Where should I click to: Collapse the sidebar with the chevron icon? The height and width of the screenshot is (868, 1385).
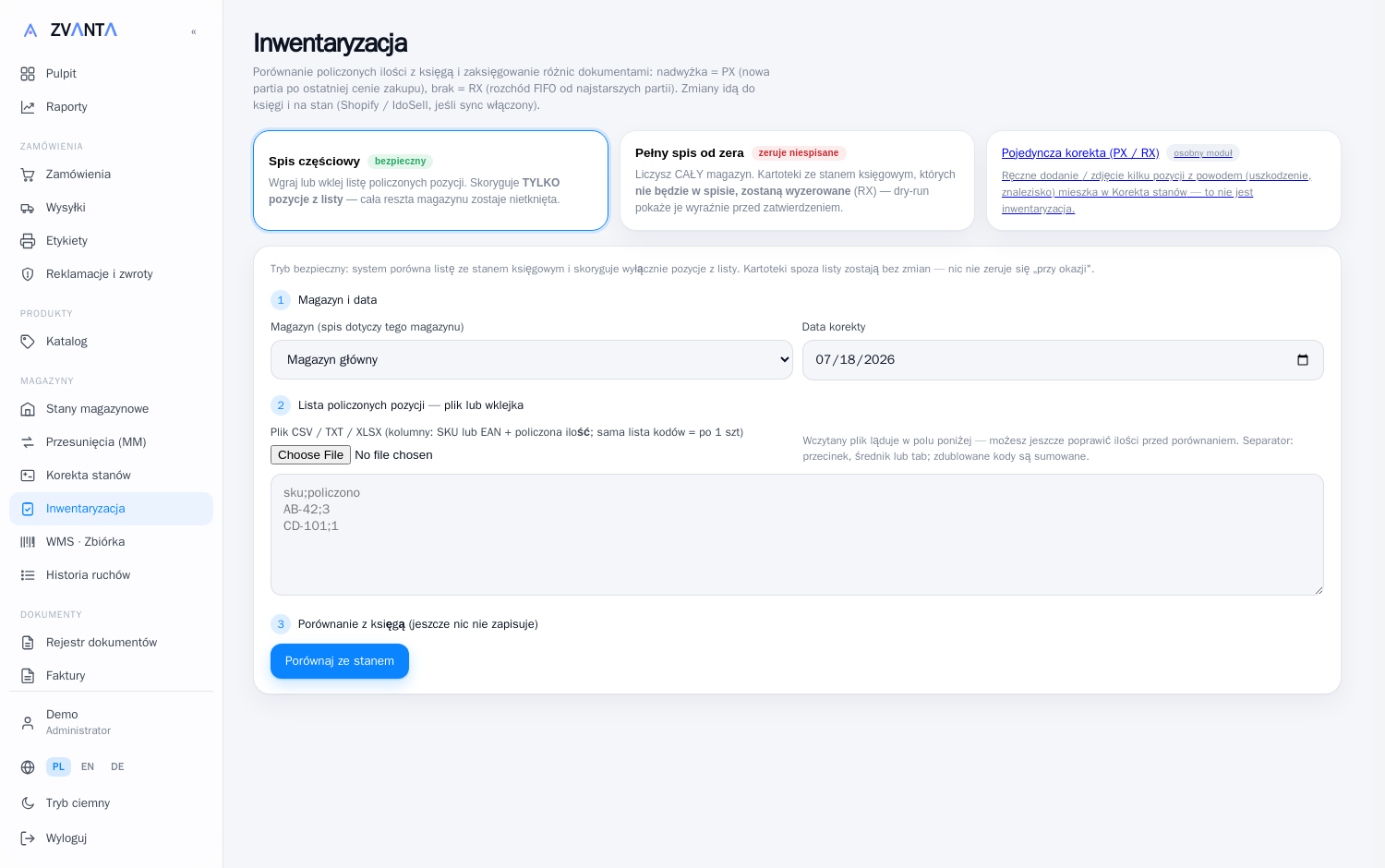tap(194, 31)
